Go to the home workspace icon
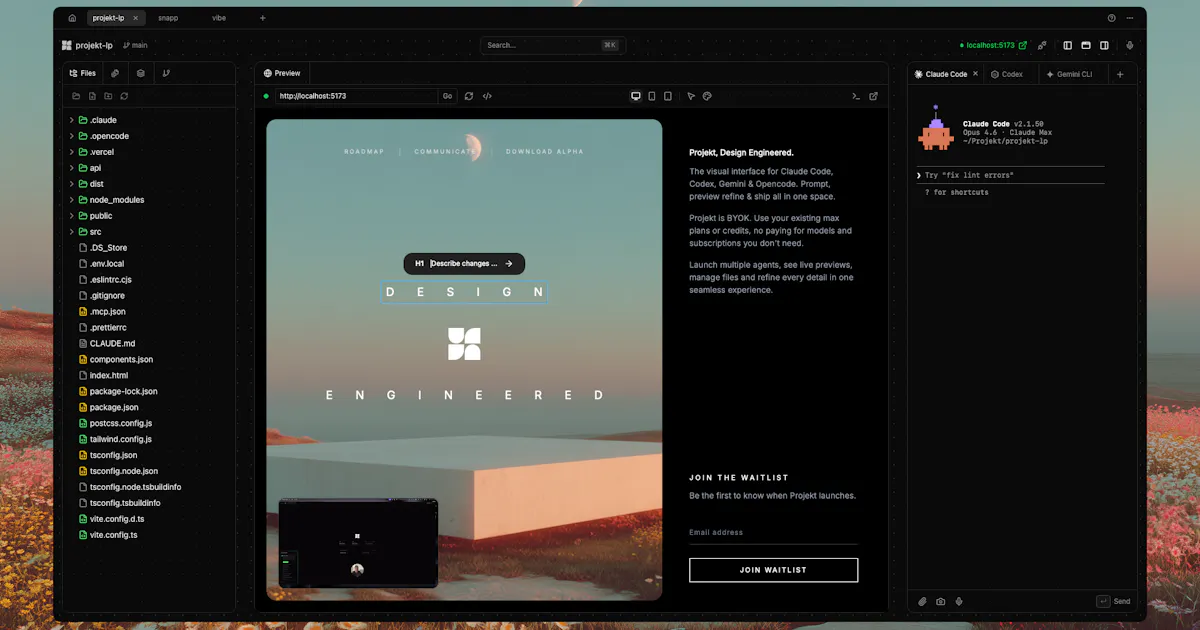This screenshot has height=630, width=1200. (72, 18)
